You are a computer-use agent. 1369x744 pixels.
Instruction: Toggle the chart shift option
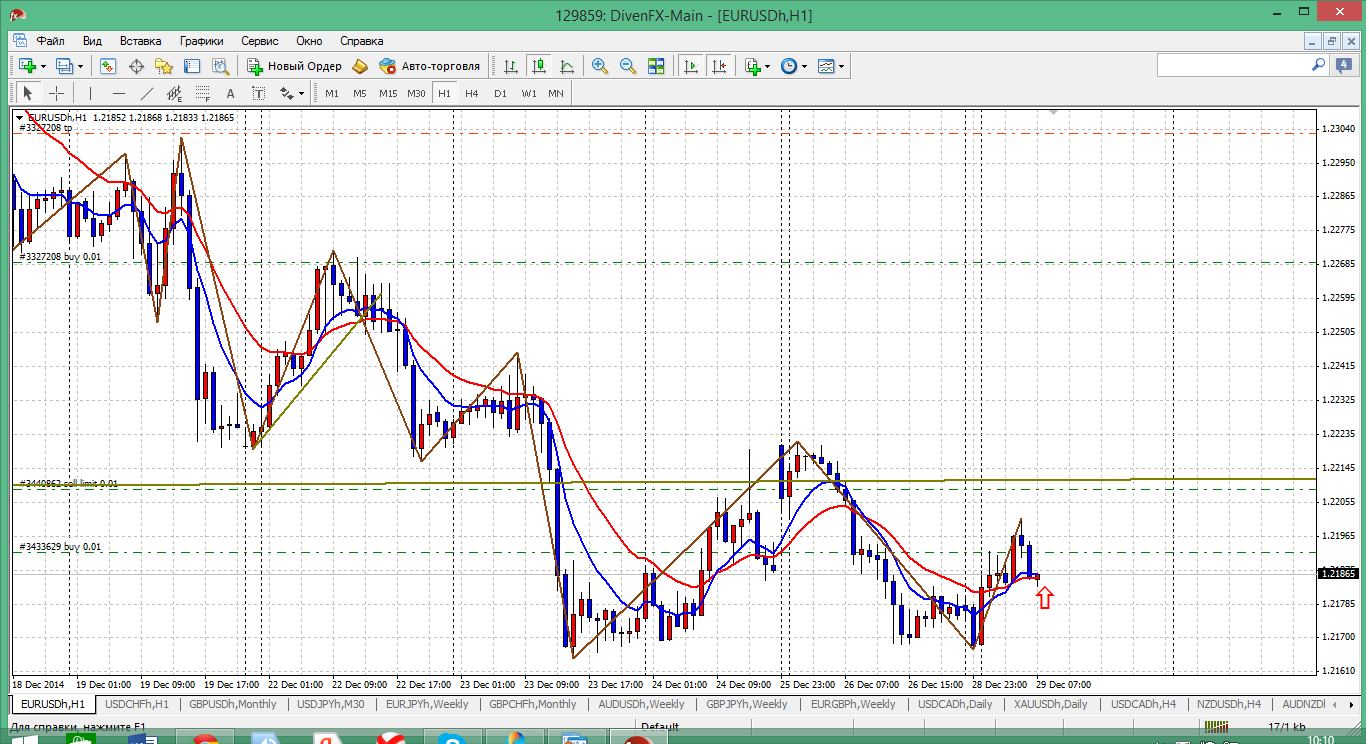[719, 66]
